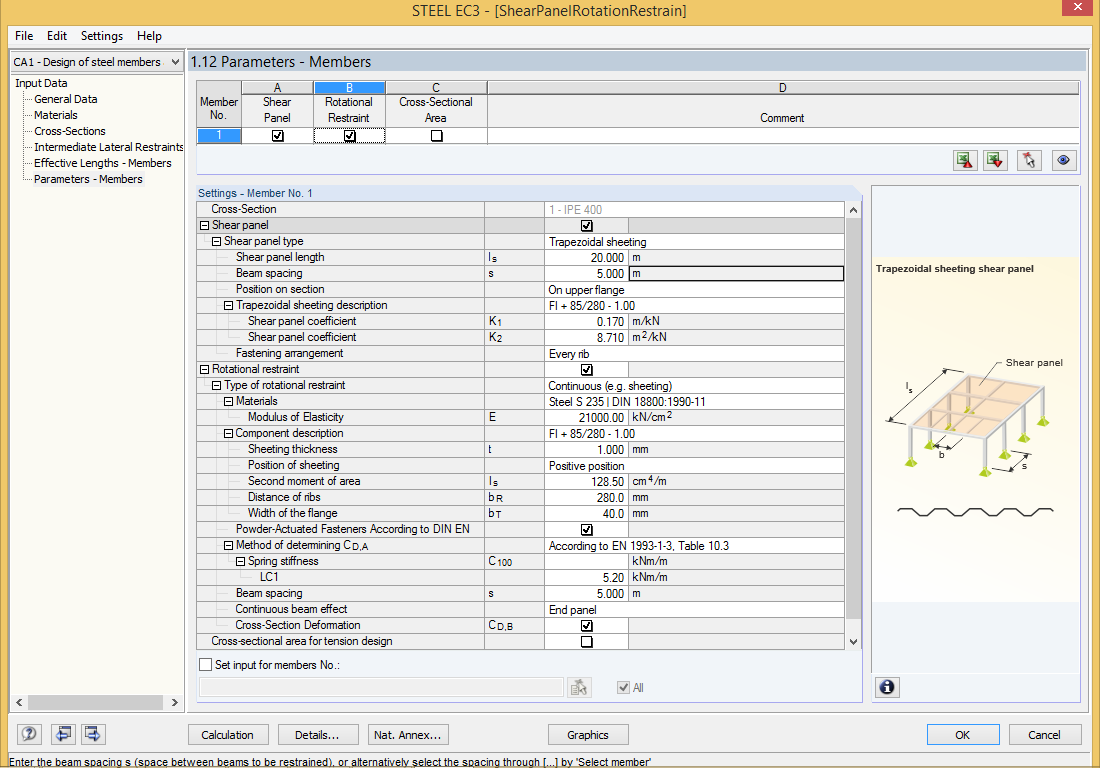Open the Edit menu

click(57, 36)
